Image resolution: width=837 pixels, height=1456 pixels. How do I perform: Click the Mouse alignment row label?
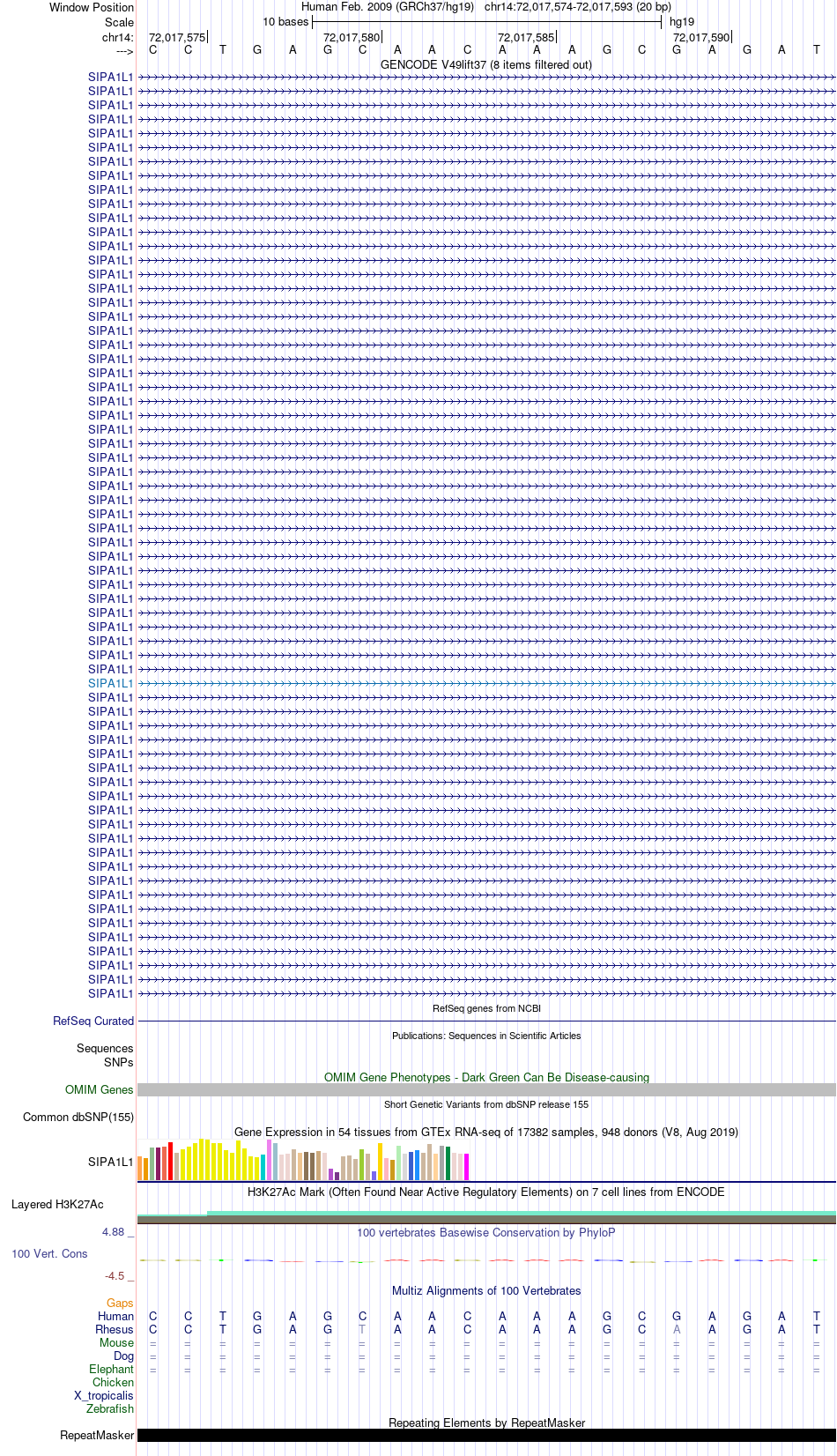pyautogui.click(x=116, y=1342)
